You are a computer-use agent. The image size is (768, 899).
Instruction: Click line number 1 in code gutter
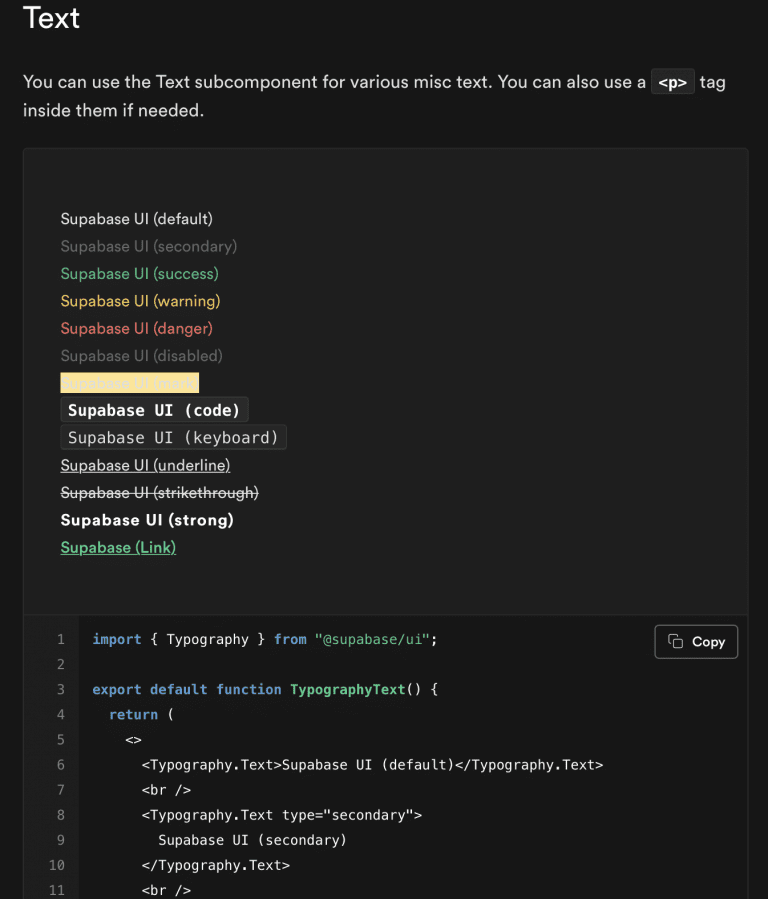tap(60, 640)
